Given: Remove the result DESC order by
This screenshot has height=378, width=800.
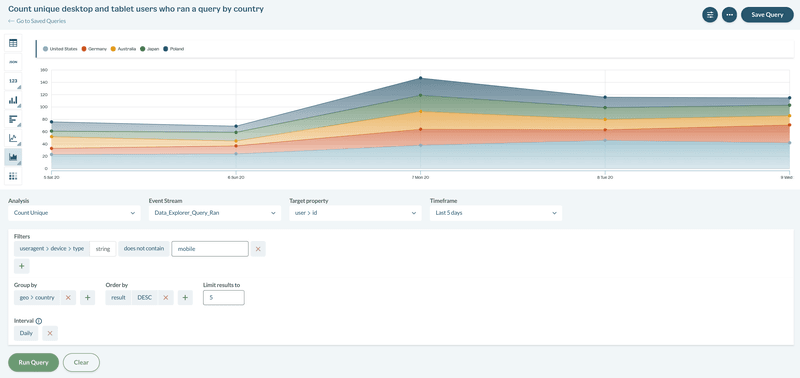Looking at the screenshot, I should (x=166, y=297).
